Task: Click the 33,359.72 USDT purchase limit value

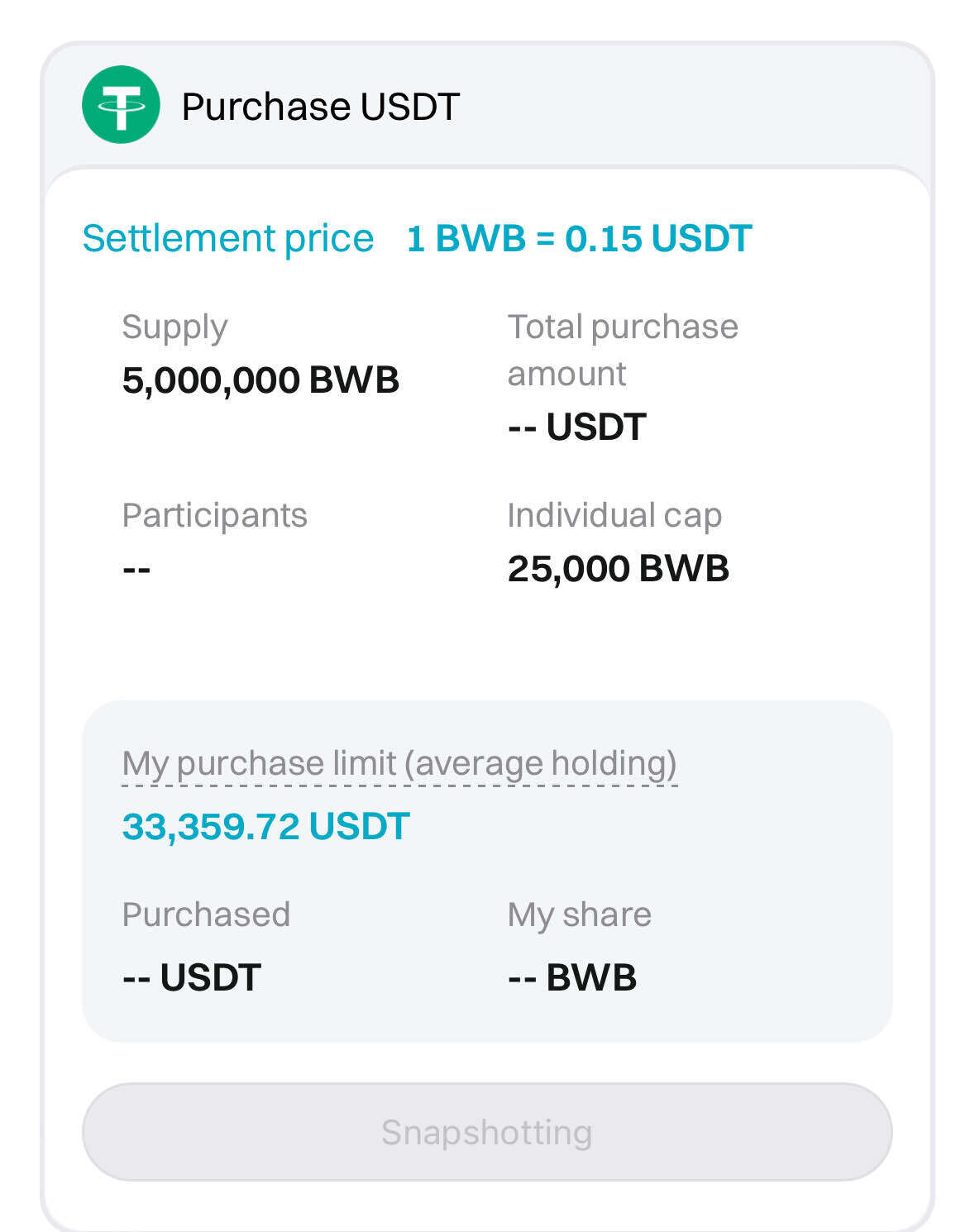Action: point(265,826)
